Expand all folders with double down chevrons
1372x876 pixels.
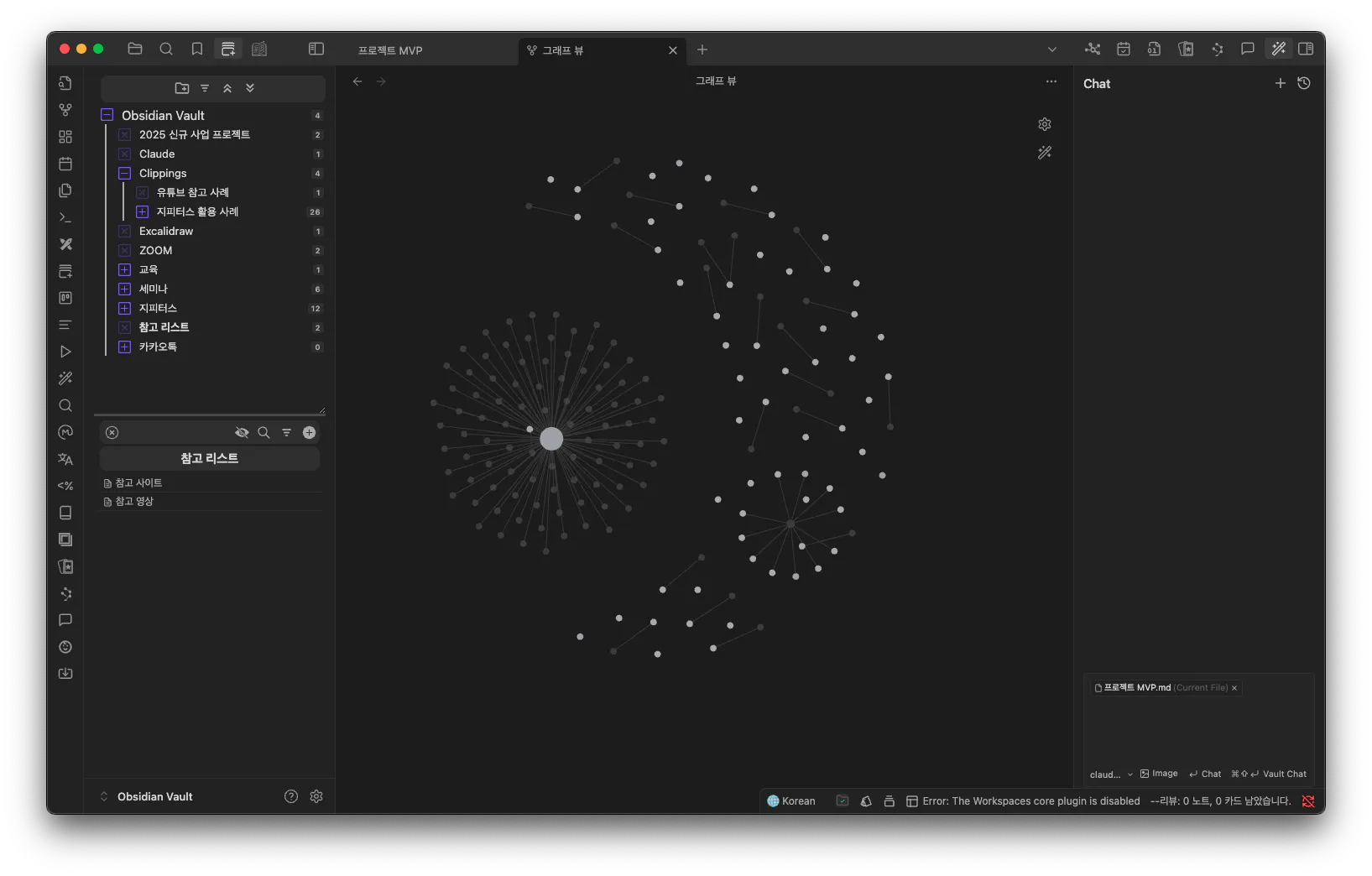tap(250, 88)
